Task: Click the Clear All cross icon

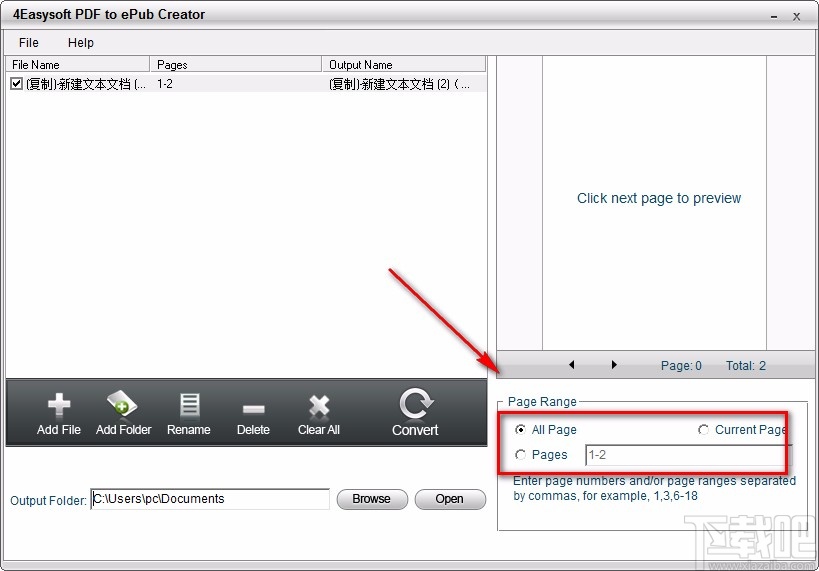Action: pyautogui.click(x=319, y=406)
